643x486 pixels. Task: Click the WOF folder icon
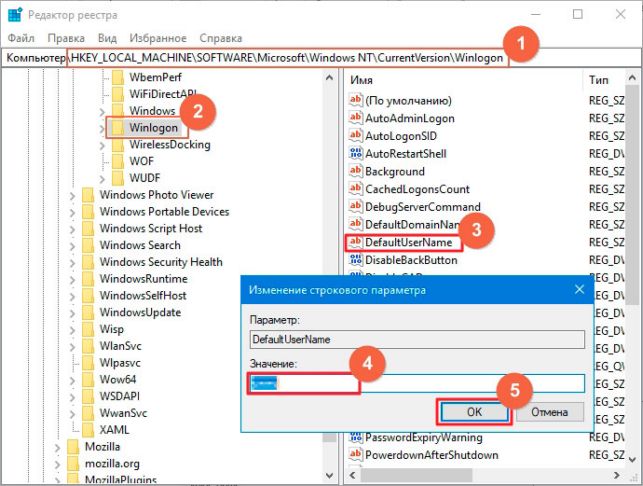tap(118, 161)
